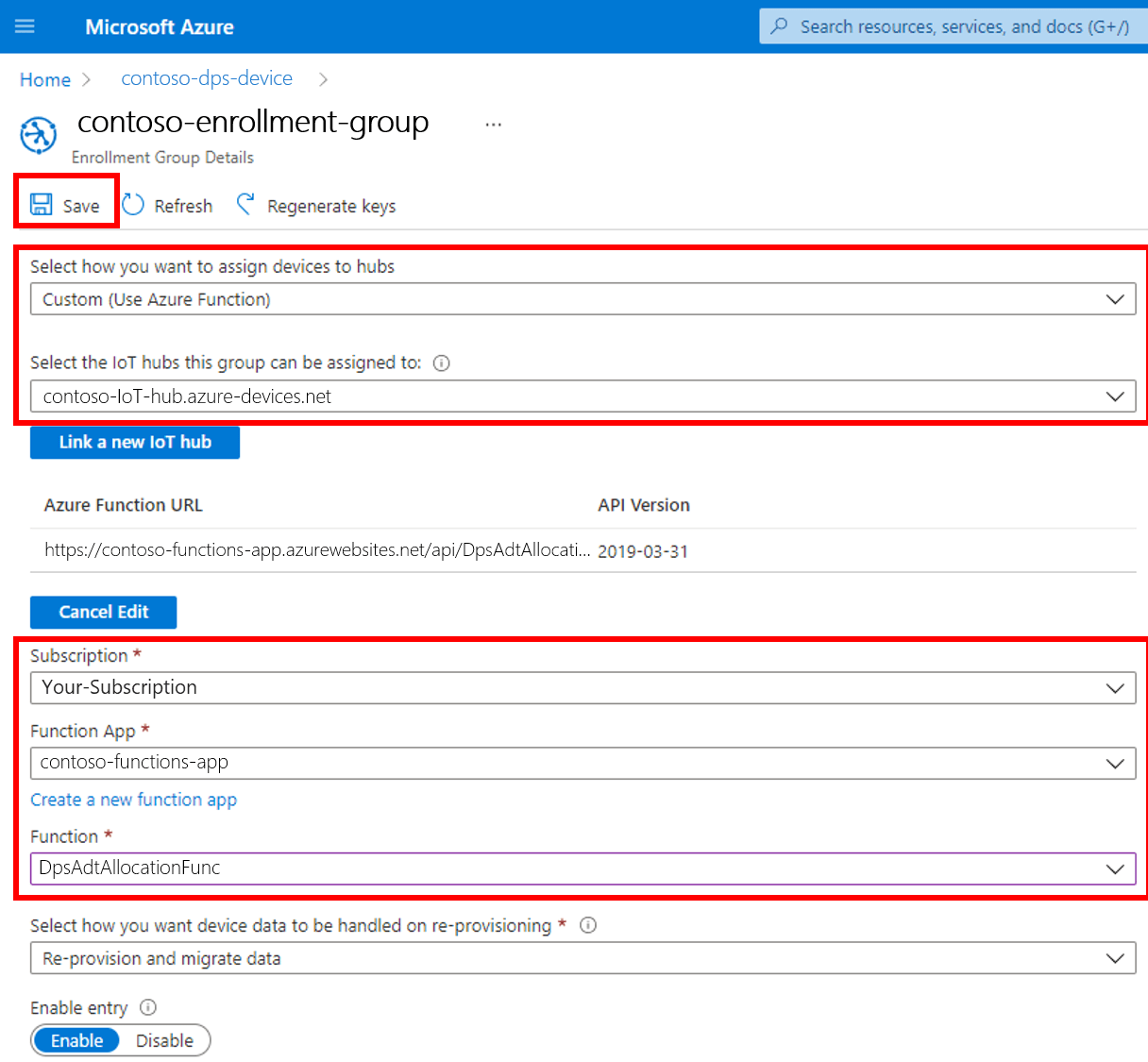The image size is (1148, 1062).
Task: Disable the enrollment entry
Action: pyautogui.click(x=165, y=1040)
